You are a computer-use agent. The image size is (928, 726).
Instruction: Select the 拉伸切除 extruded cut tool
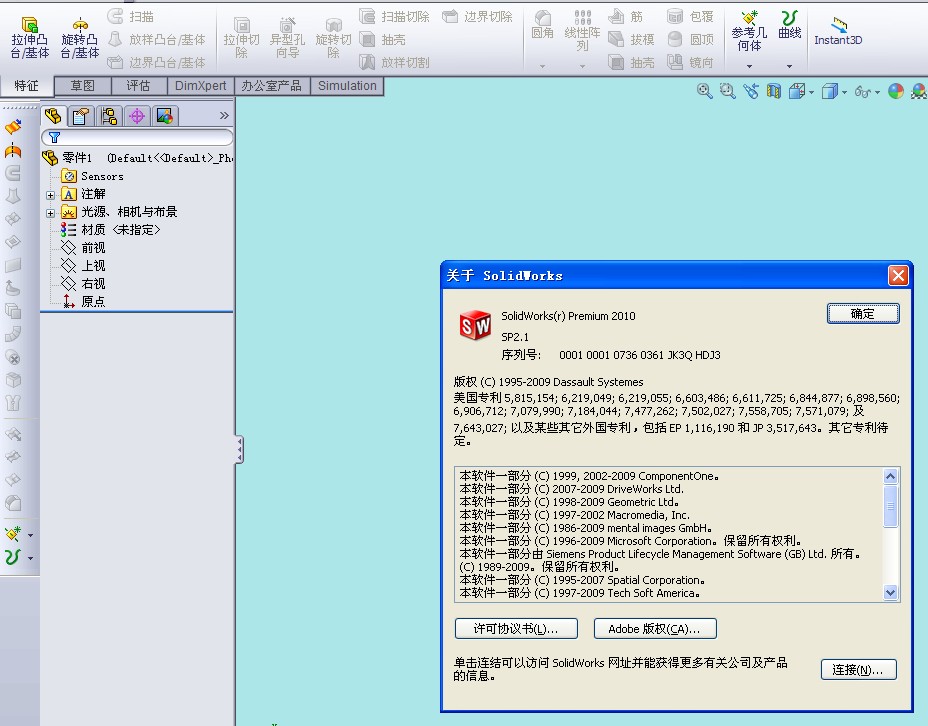pyautogui.click(x=241, y=38)
